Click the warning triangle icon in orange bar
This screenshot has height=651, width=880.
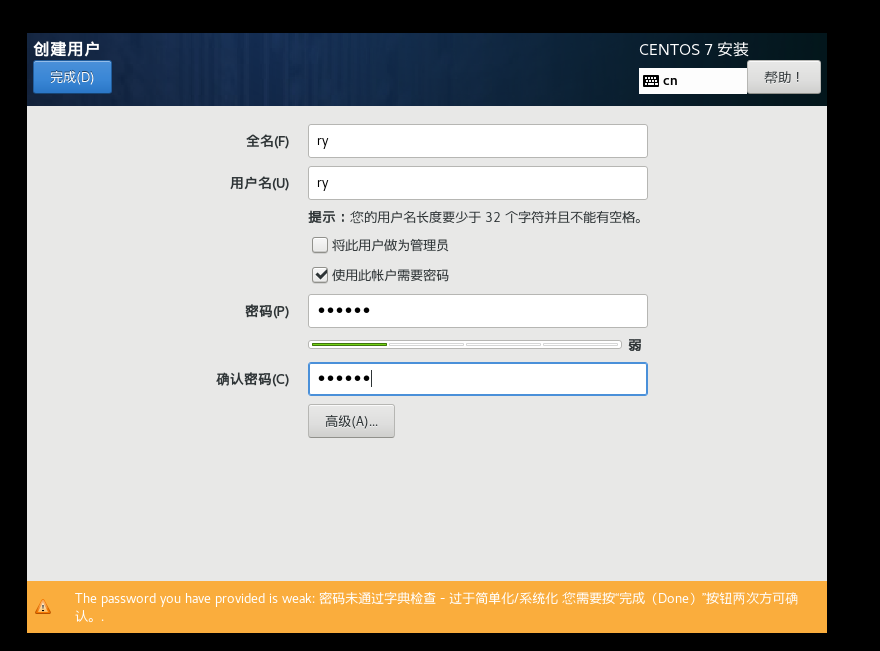point(43,607)
